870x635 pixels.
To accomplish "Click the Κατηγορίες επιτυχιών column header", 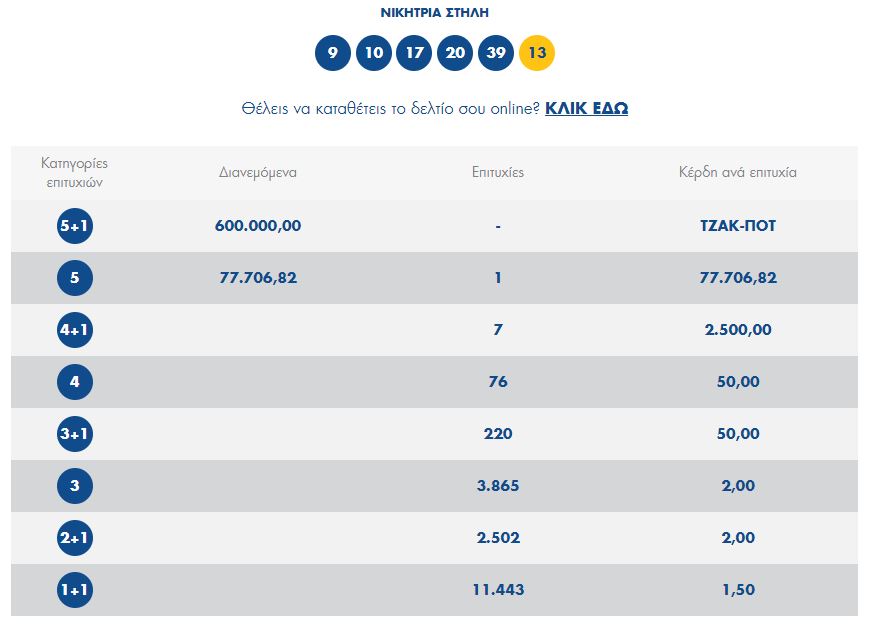I will [x=74, y=173].
